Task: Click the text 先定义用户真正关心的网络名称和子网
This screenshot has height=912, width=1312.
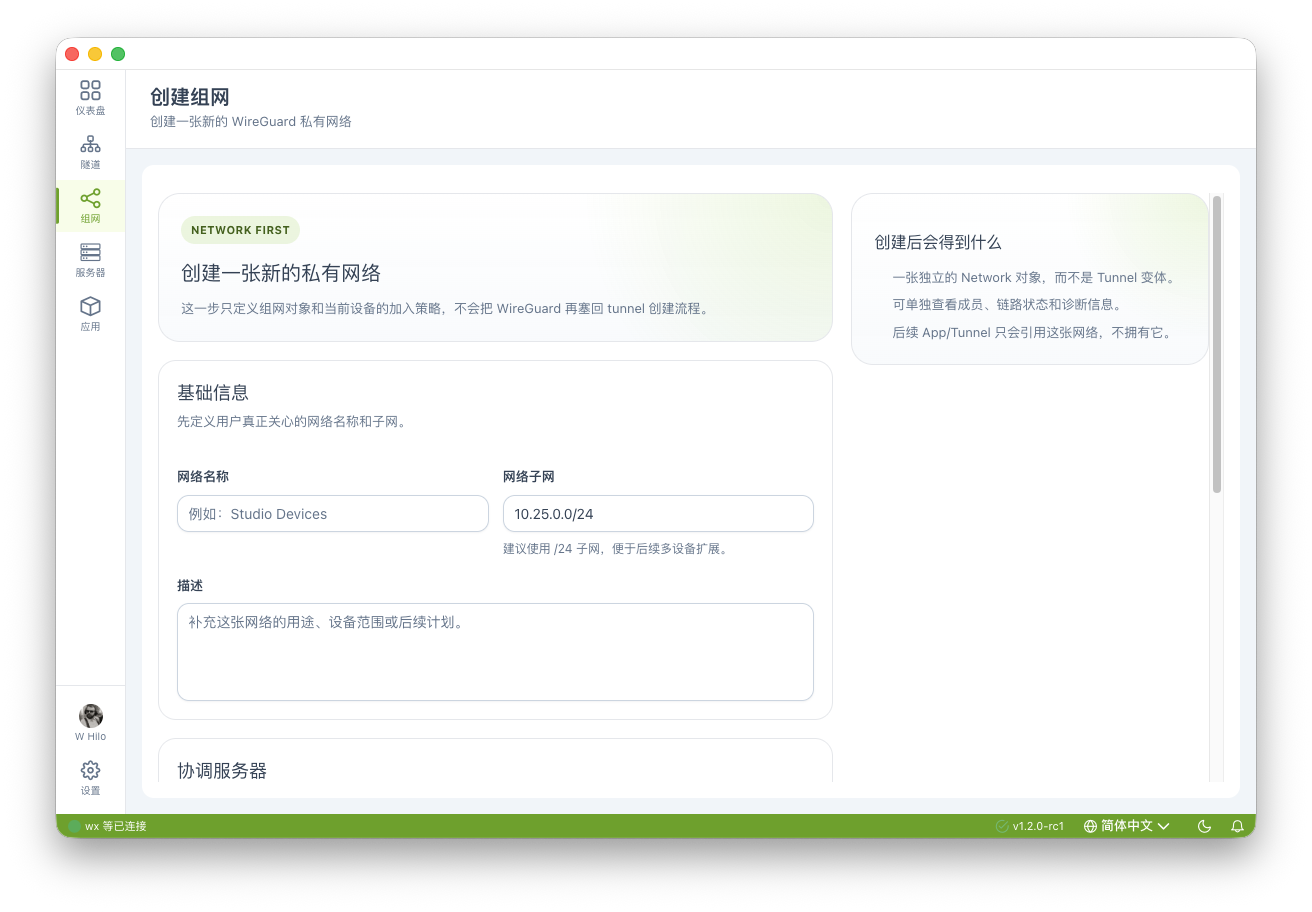Action: click(292, 422)
